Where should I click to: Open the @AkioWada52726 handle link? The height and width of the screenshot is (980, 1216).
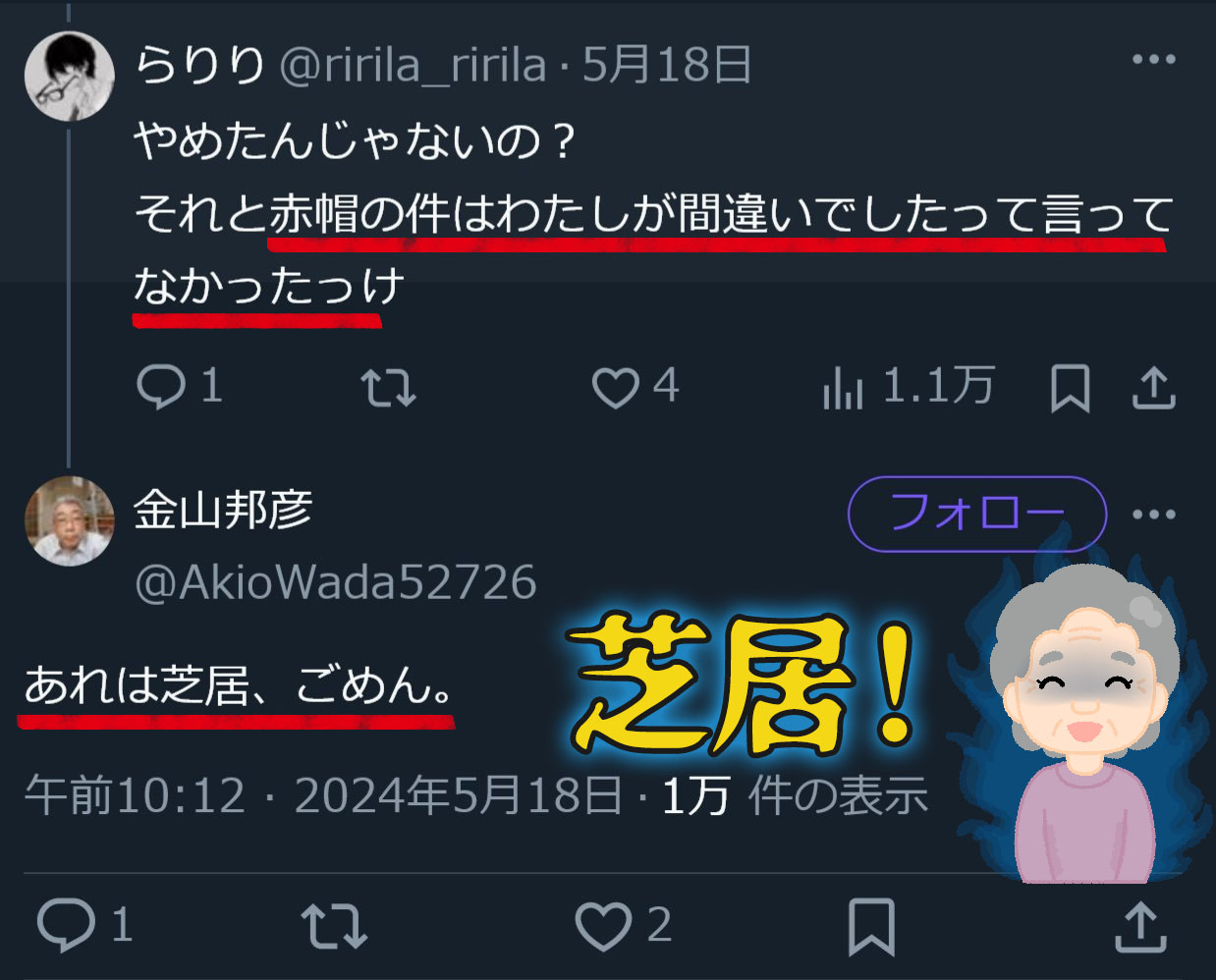[335, 582]
